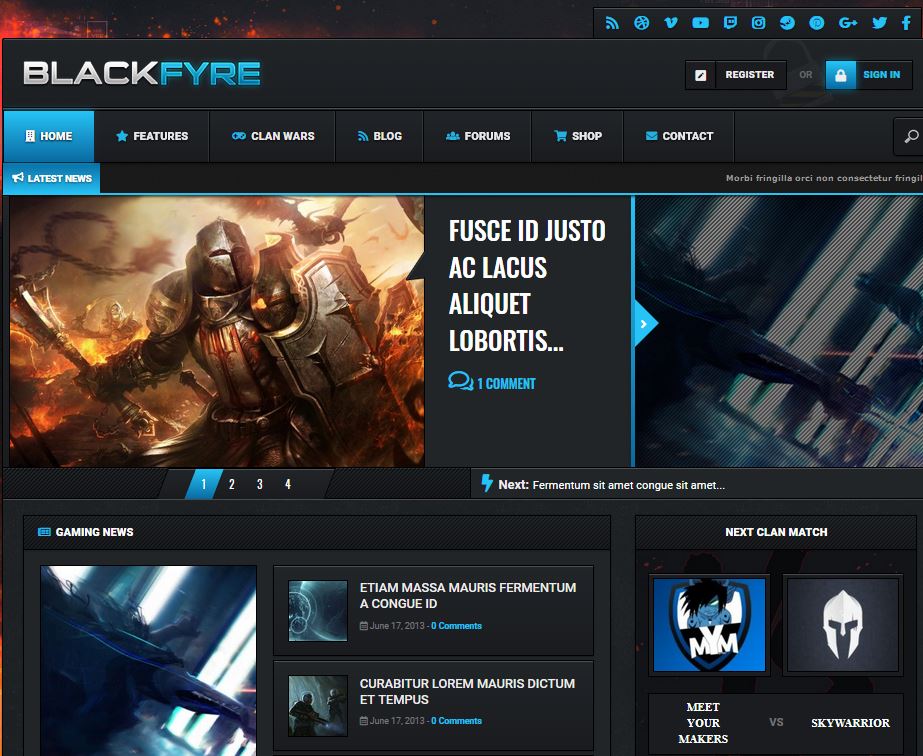This screenshot has width=923, height=756.
Task: Open the Twitter social icon
Action: point(879,23)
